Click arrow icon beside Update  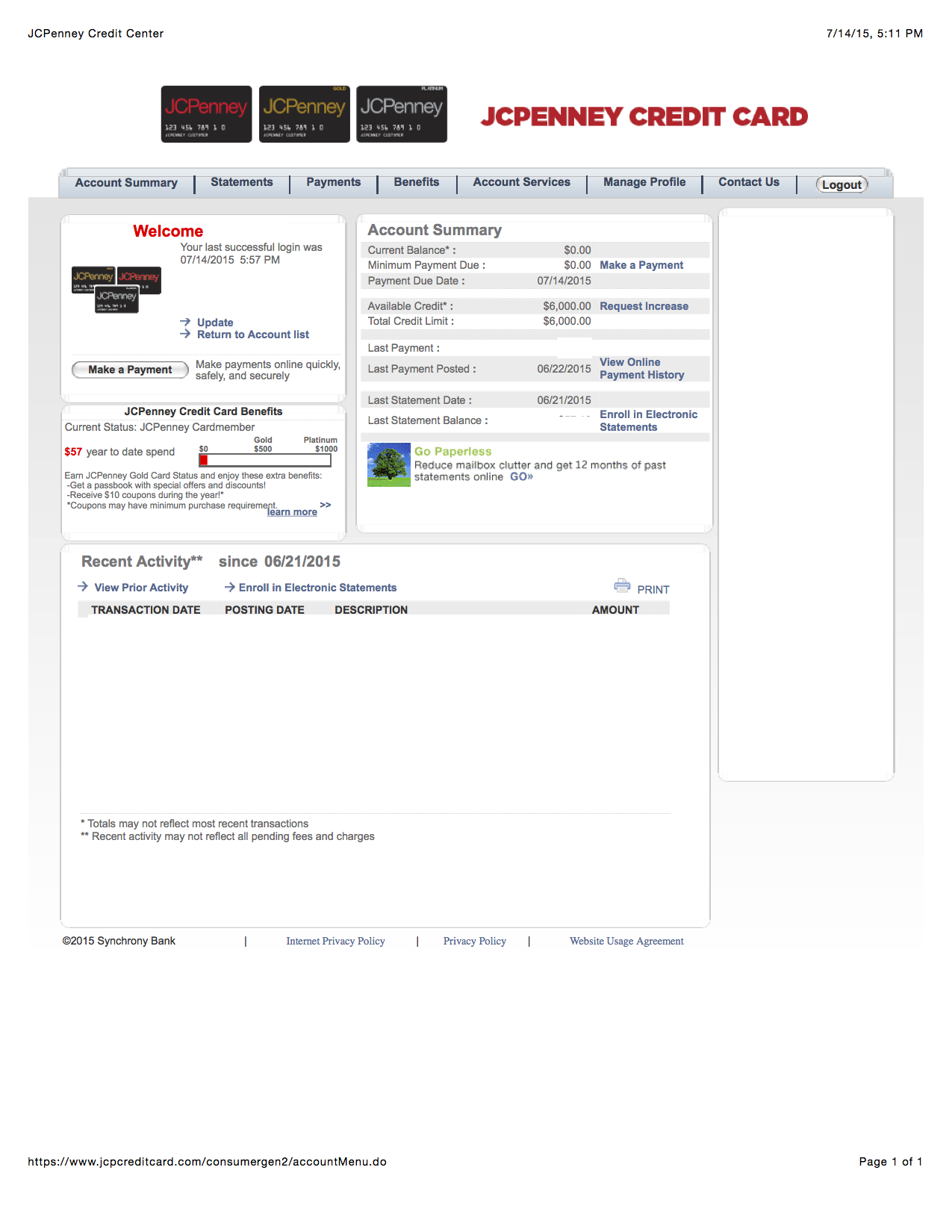point(185,322)
